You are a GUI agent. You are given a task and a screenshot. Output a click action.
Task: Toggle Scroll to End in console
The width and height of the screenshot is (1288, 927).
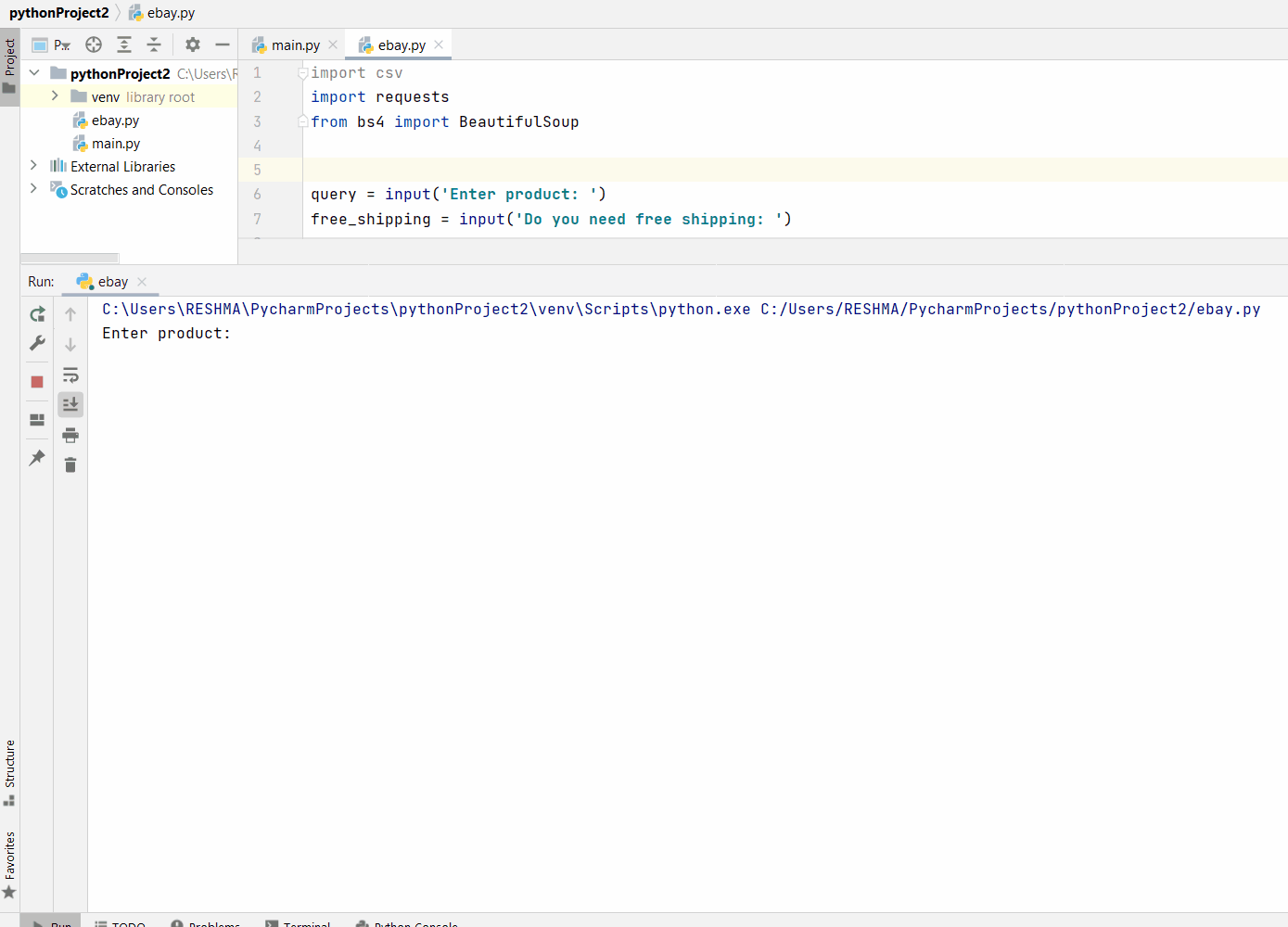click(x=70, y=403)
